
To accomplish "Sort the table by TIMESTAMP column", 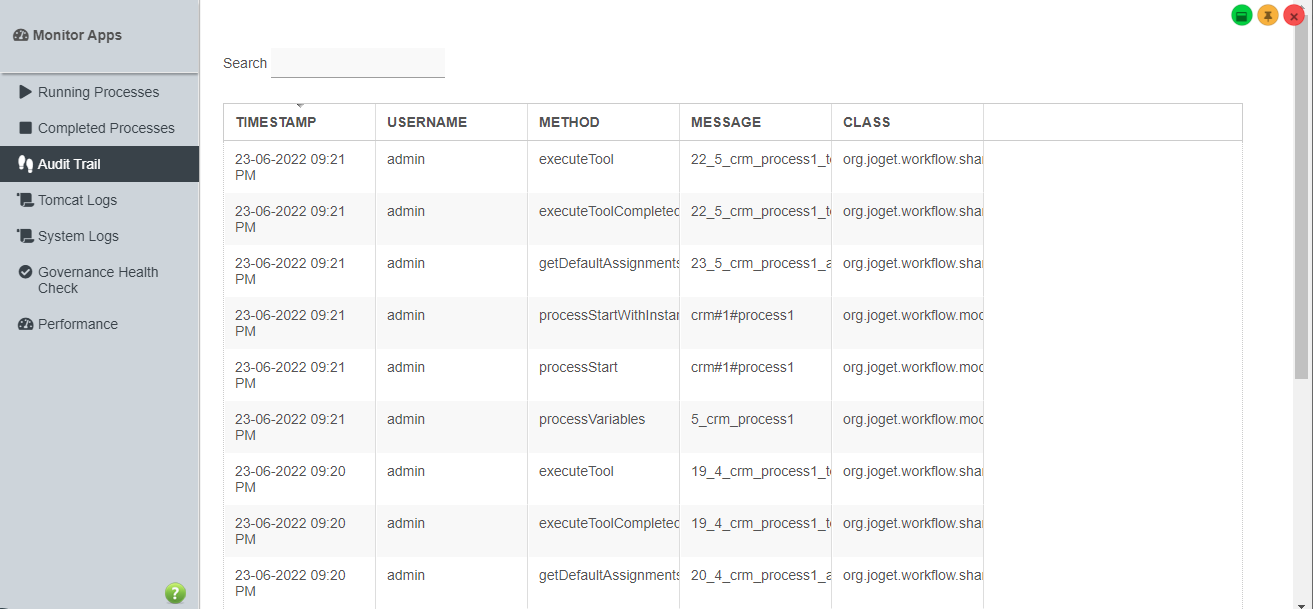I will 276,122.
